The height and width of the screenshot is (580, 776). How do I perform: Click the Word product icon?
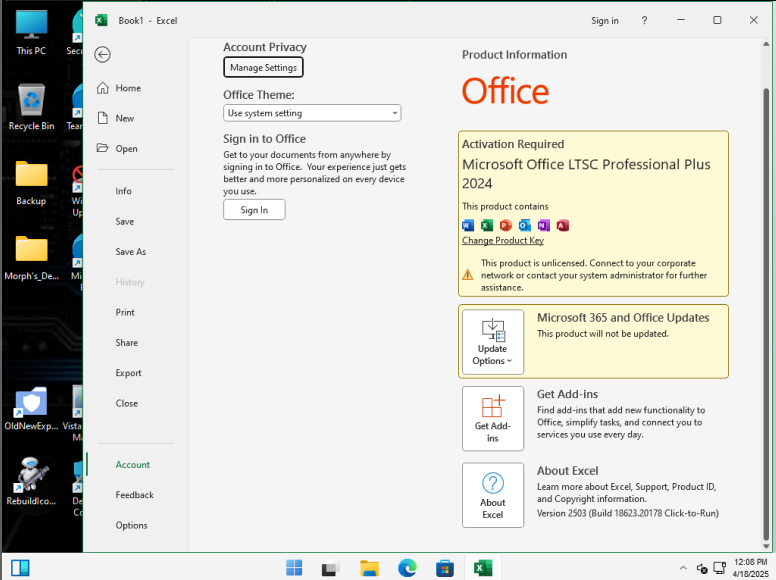[468, 226]
